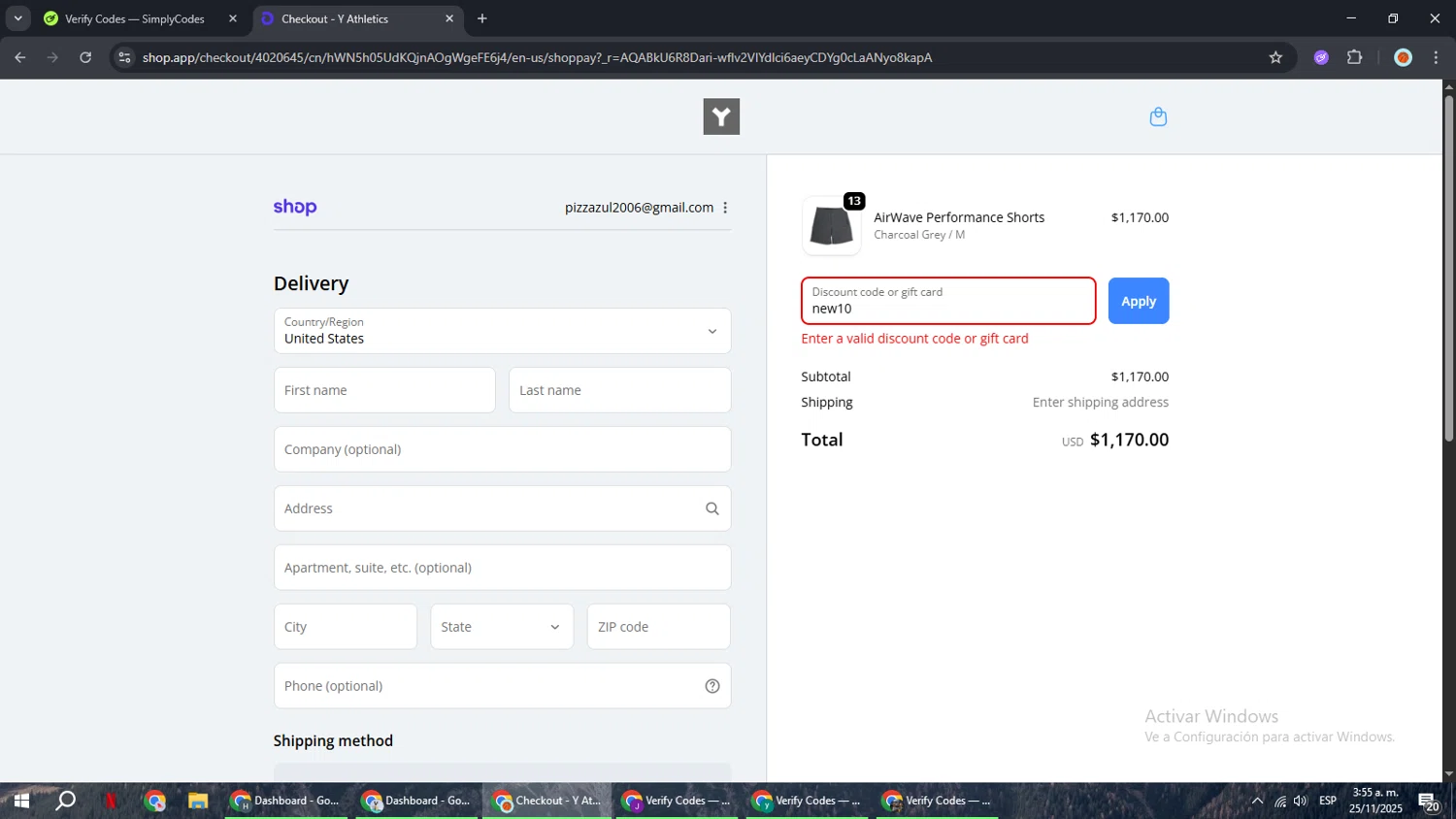Show phone number help tooltip icon
1456x819 pixels.
711,686
